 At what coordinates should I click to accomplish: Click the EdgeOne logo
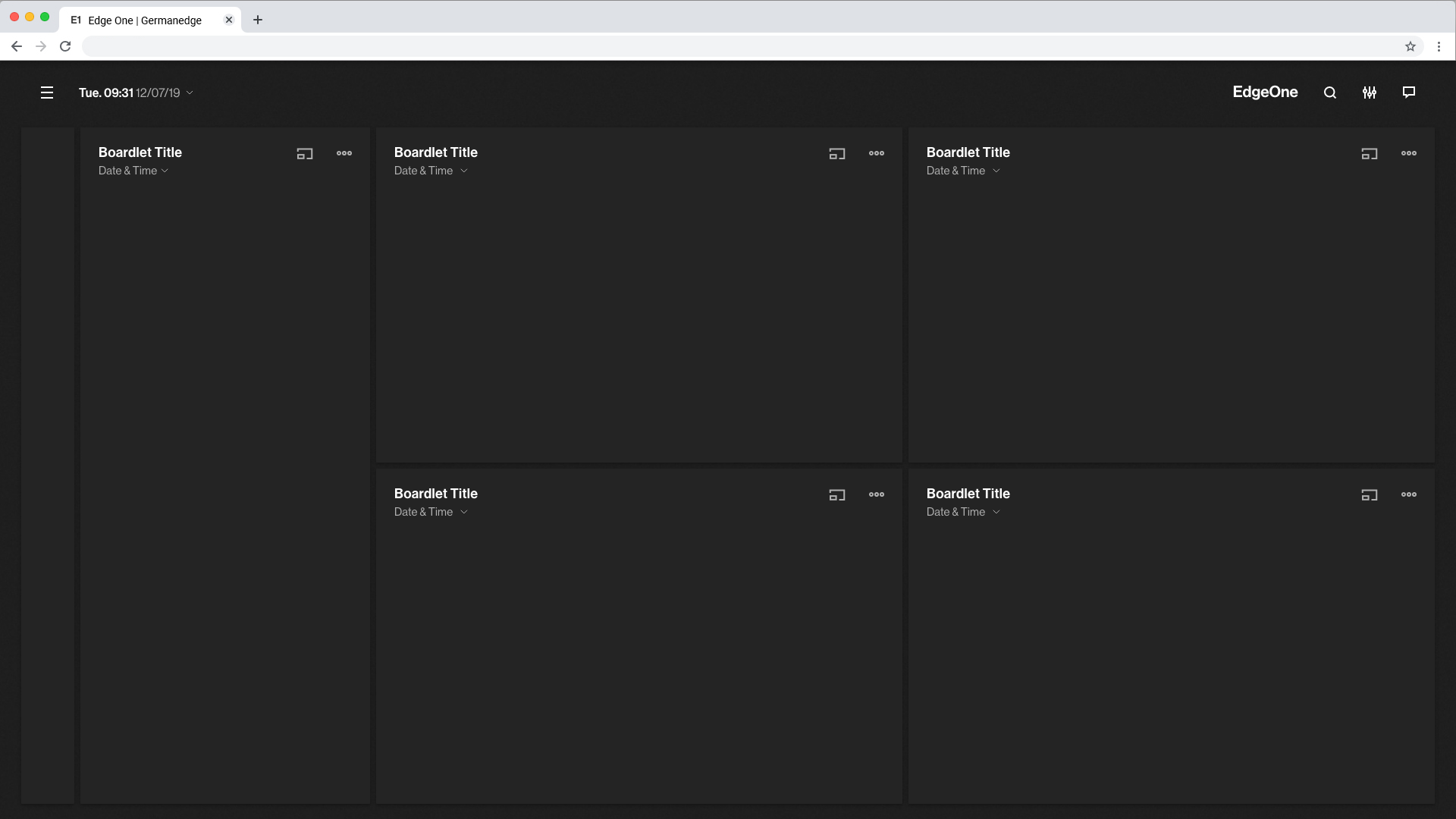pos(1265,93)
